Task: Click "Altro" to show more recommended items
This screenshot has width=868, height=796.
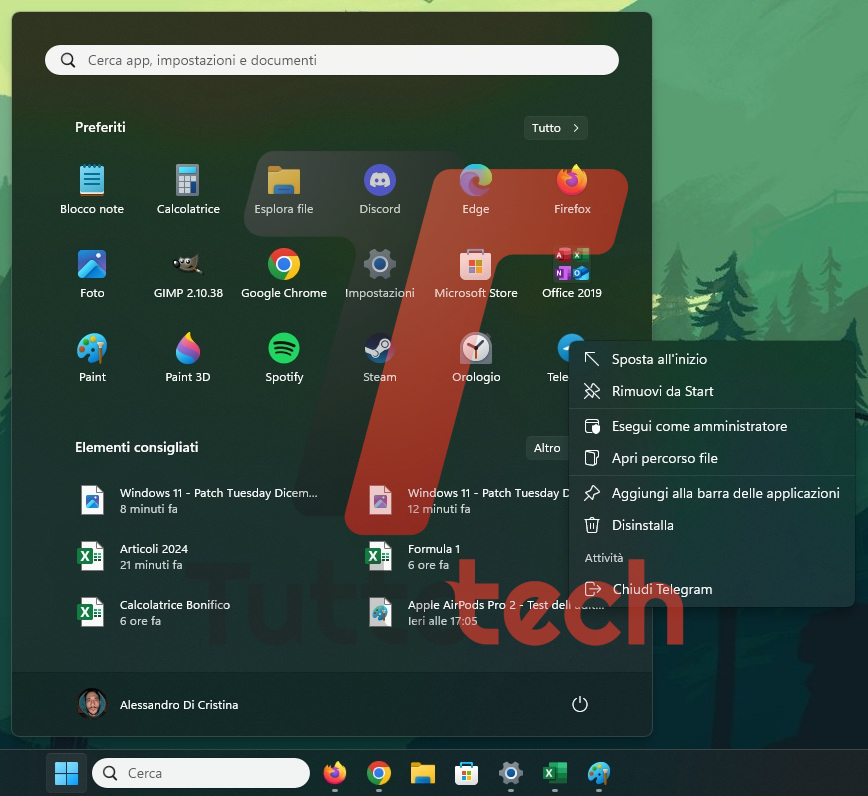Action: click(547, 448)
